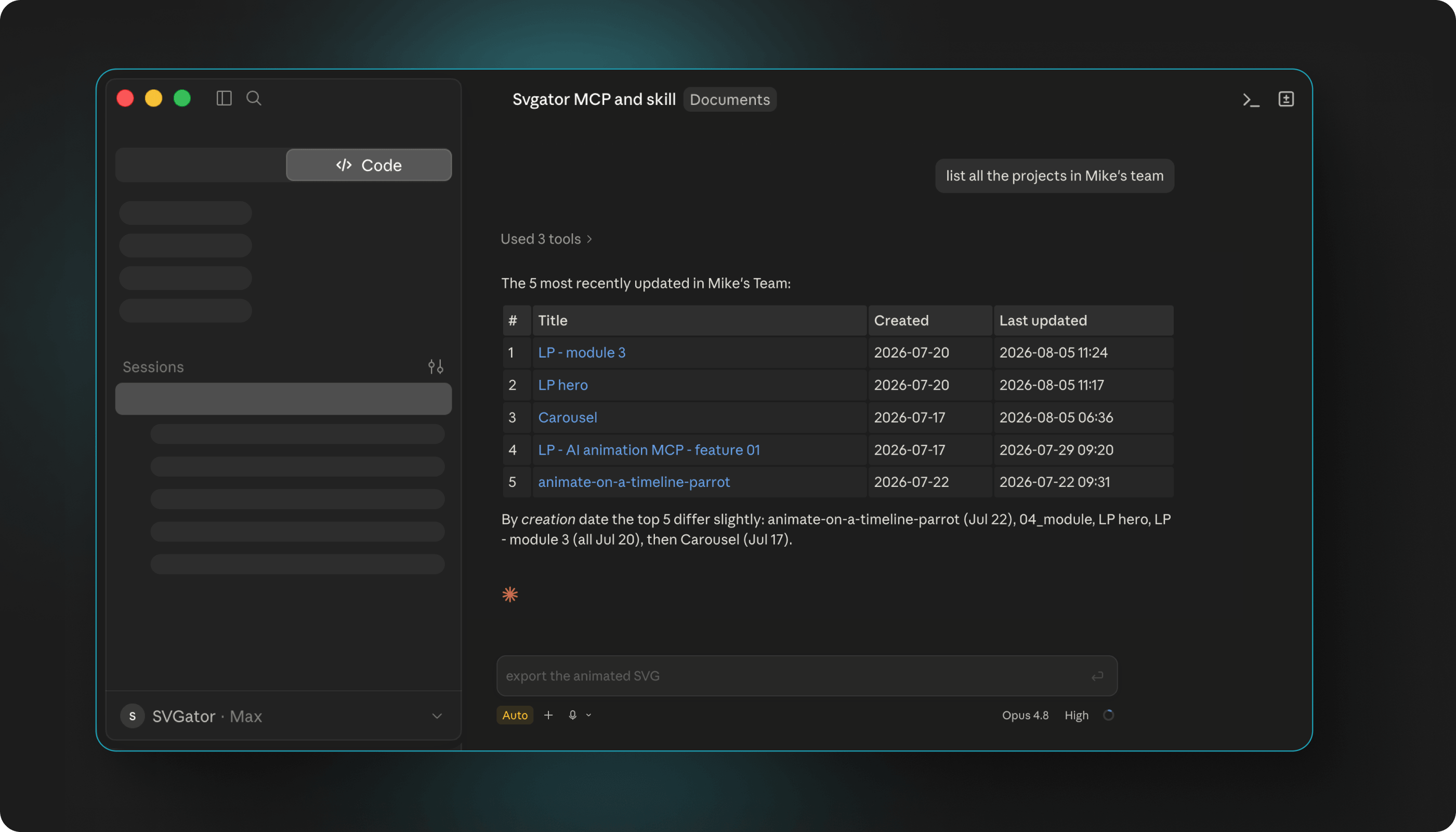Send message with the return arrow icon
The width and height of the screenshot is (1456, 832).
pyautogui.click(x=1097, y=676)
